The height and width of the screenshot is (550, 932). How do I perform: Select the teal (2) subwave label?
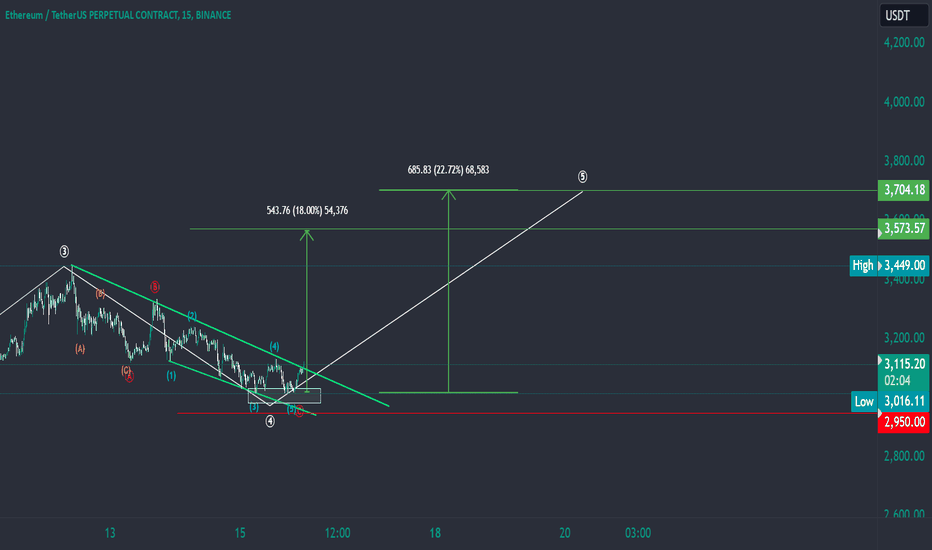click(x=192, y=315)
